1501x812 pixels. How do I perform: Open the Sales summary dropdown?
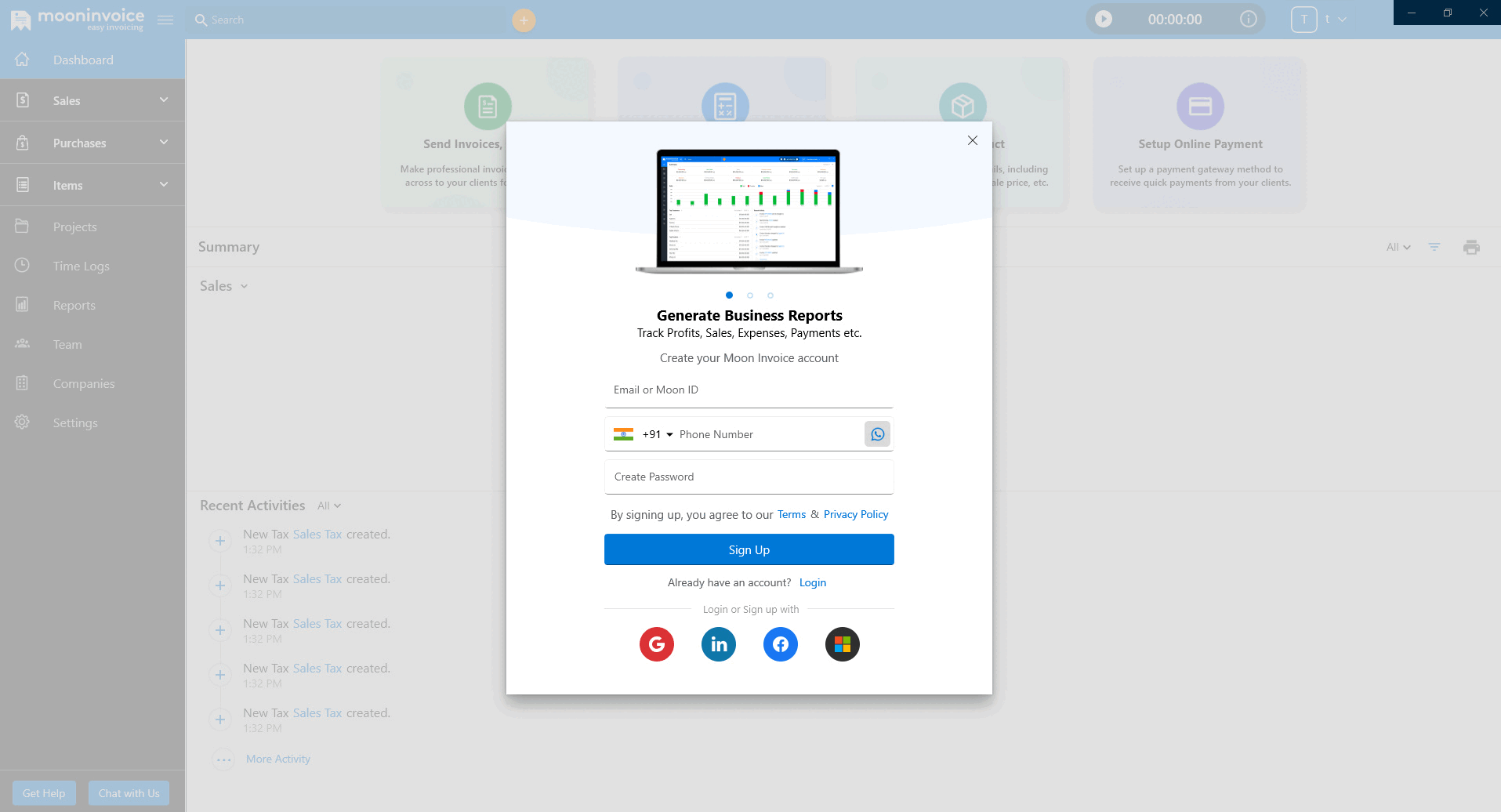click(224, 286)
